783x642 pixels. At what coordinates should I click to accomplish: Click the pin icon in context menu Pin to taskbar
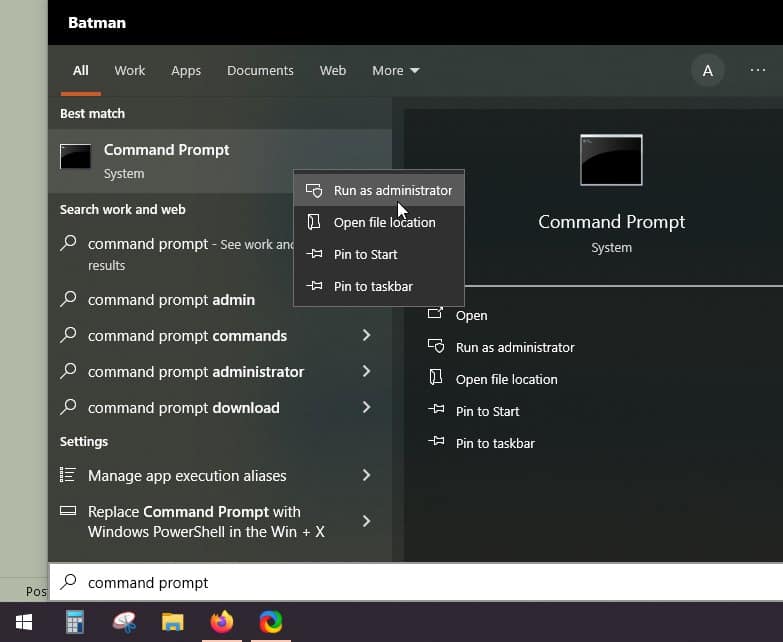[x=314, y=286]
